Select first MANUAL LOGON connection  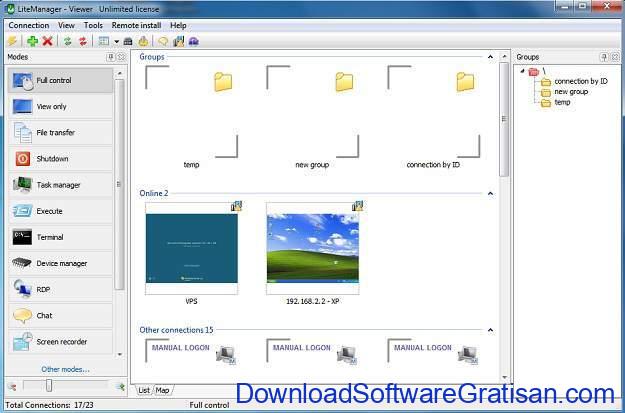click(191, 353)
